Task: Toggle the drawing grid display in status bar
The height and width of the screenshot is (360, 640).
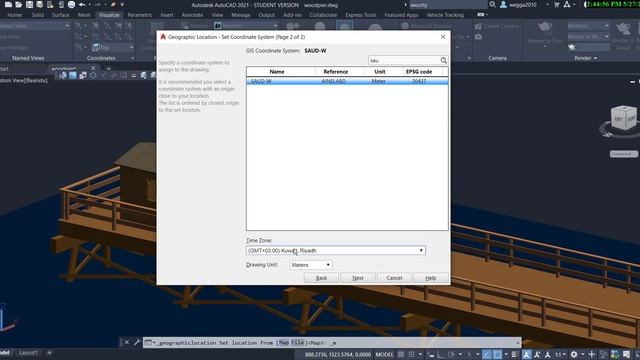Action: pyautogui.click(x=401, y=355)
